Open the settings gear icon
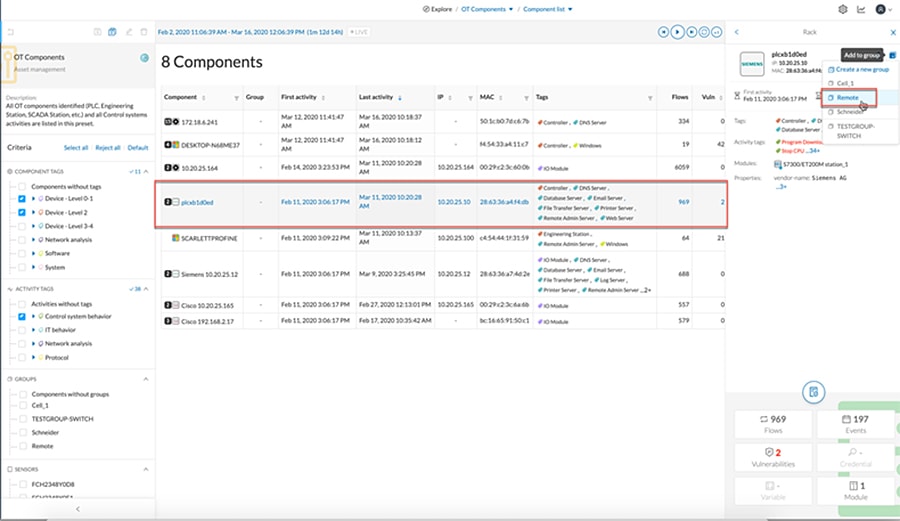Image resolution: width=900 pixels, height=521 pixels. point(843,9)
